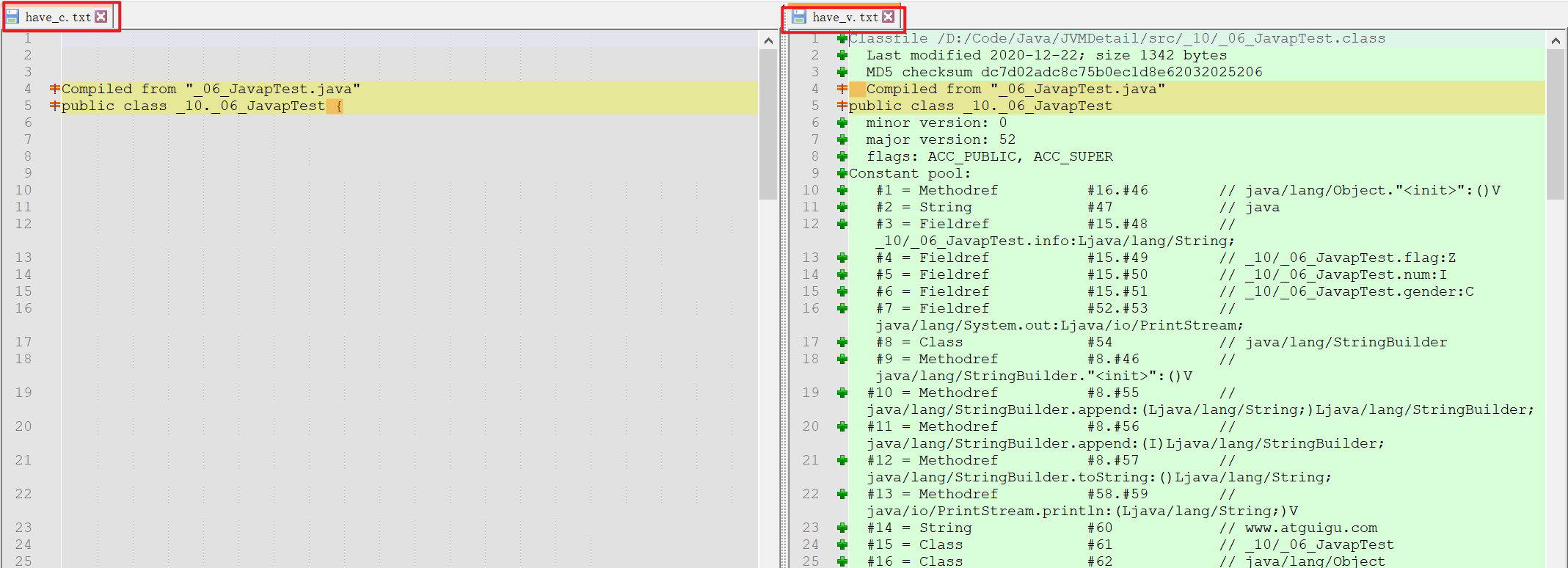Screen dimensions: 1568x568
Task: Click the added-line marker beside 'minor version: 0'
Action: coord(842,123)
